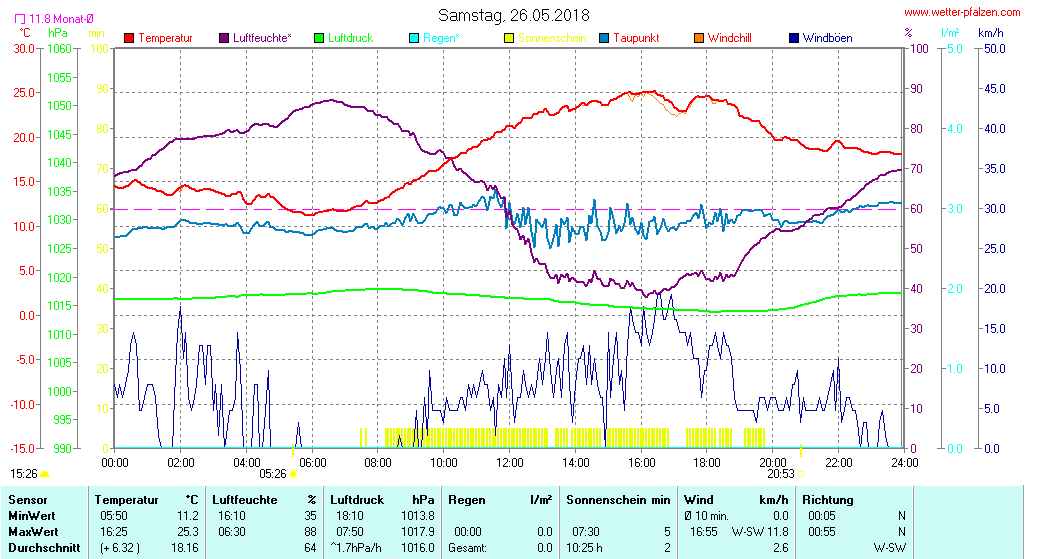The image size is (1058, 559).
Task: Select the Luftfeuchte* legend label
Action: (x=262, y=38)
